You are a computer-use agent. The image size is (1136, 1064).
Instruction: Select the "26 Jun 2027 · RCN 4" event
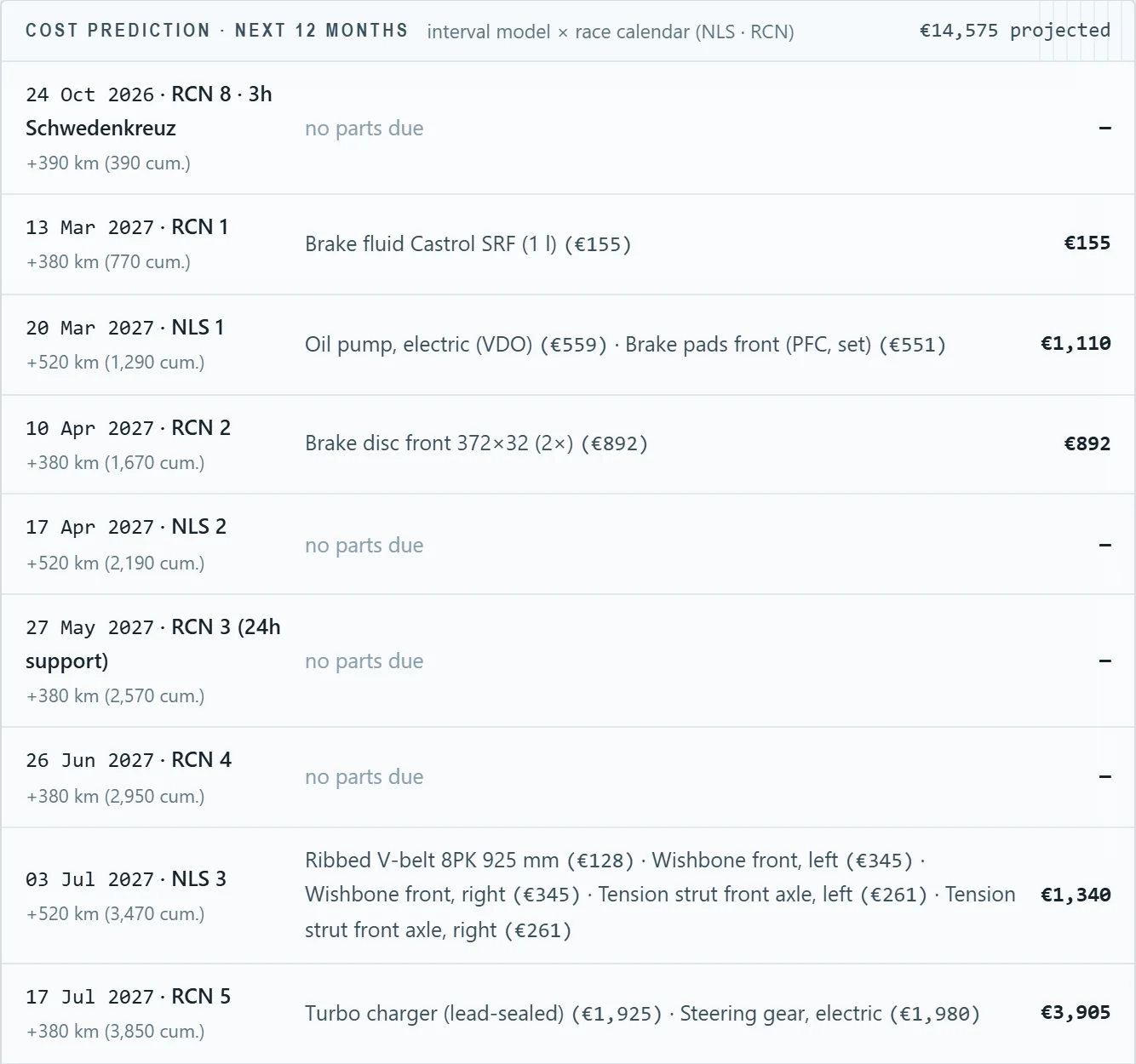coord(129,760)
